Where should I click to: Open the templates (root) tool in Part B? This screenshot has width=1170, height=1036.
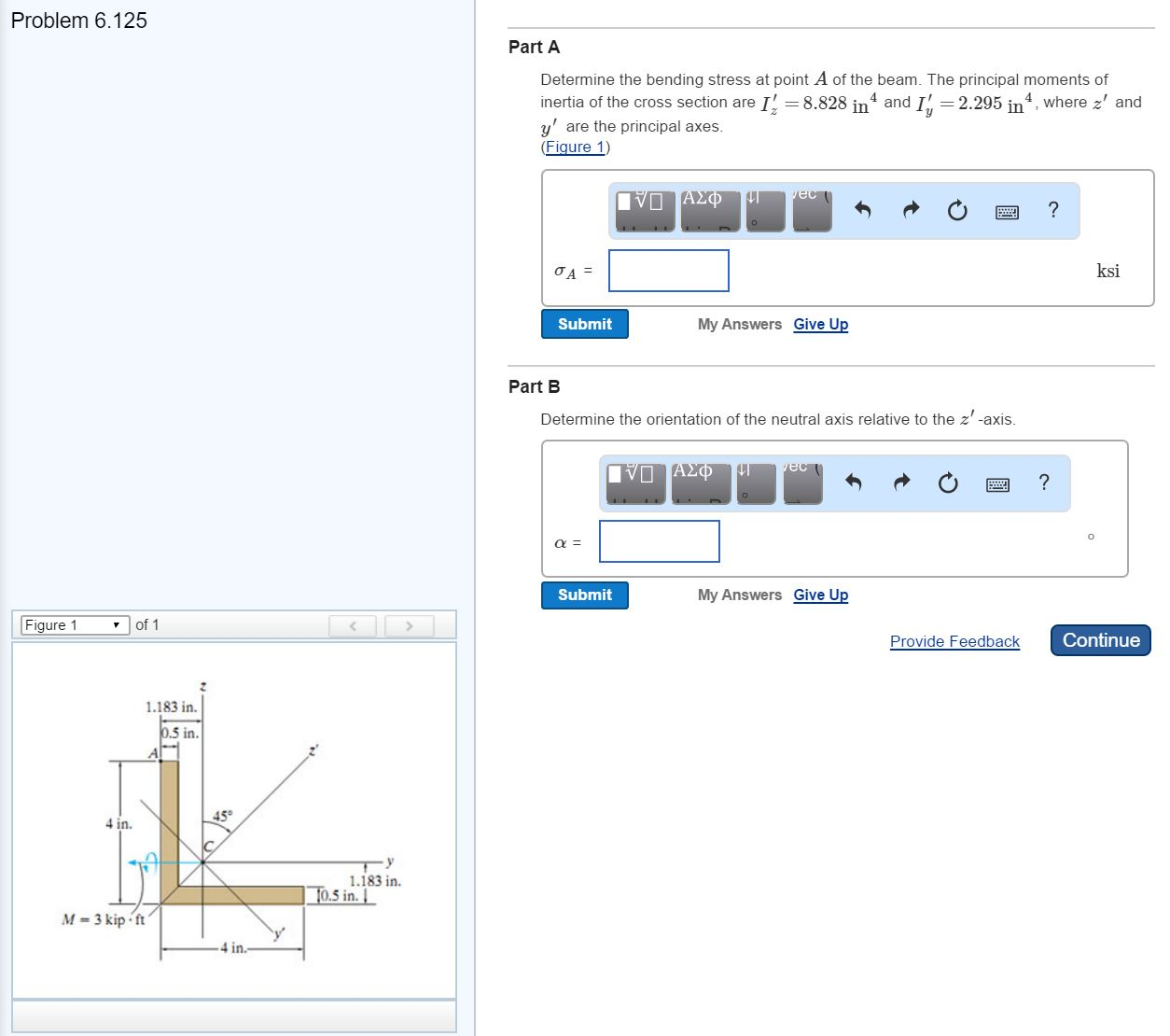[634, 483]
